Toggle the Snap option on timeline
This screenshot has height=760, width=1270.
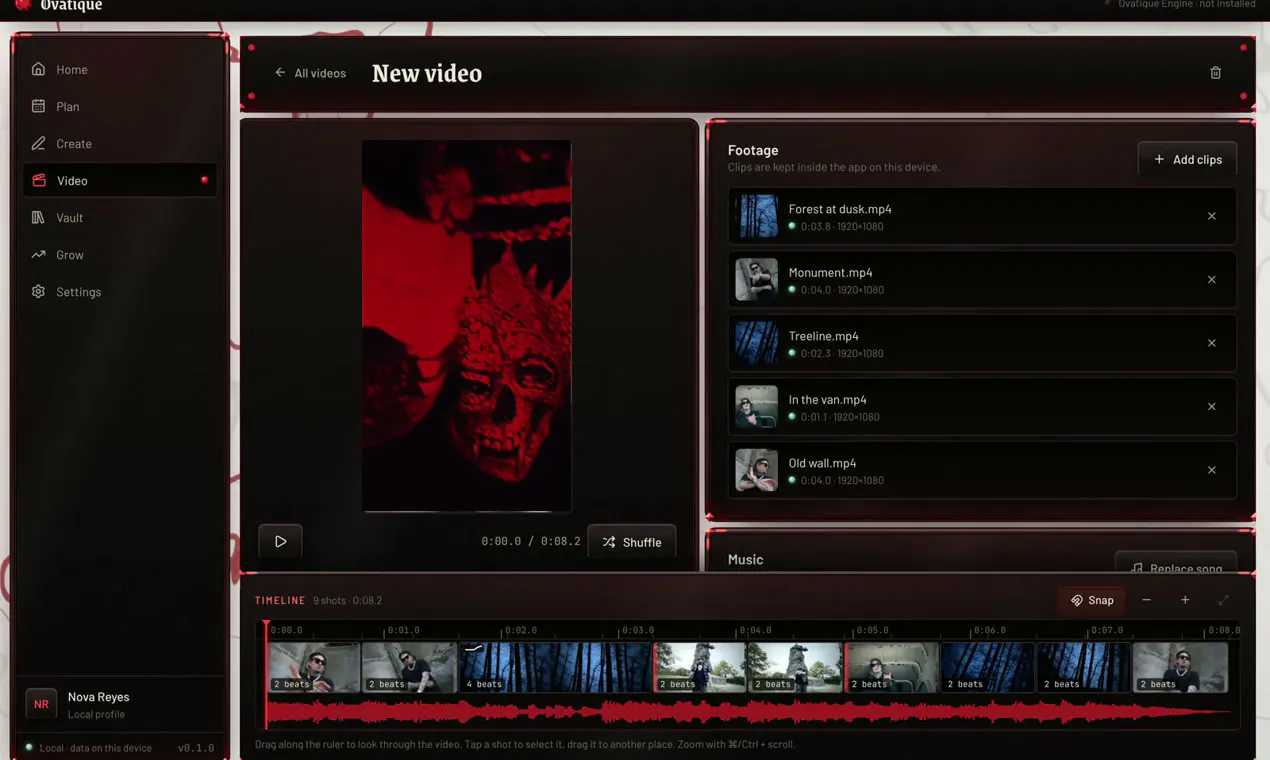(x=1092, y=600)
